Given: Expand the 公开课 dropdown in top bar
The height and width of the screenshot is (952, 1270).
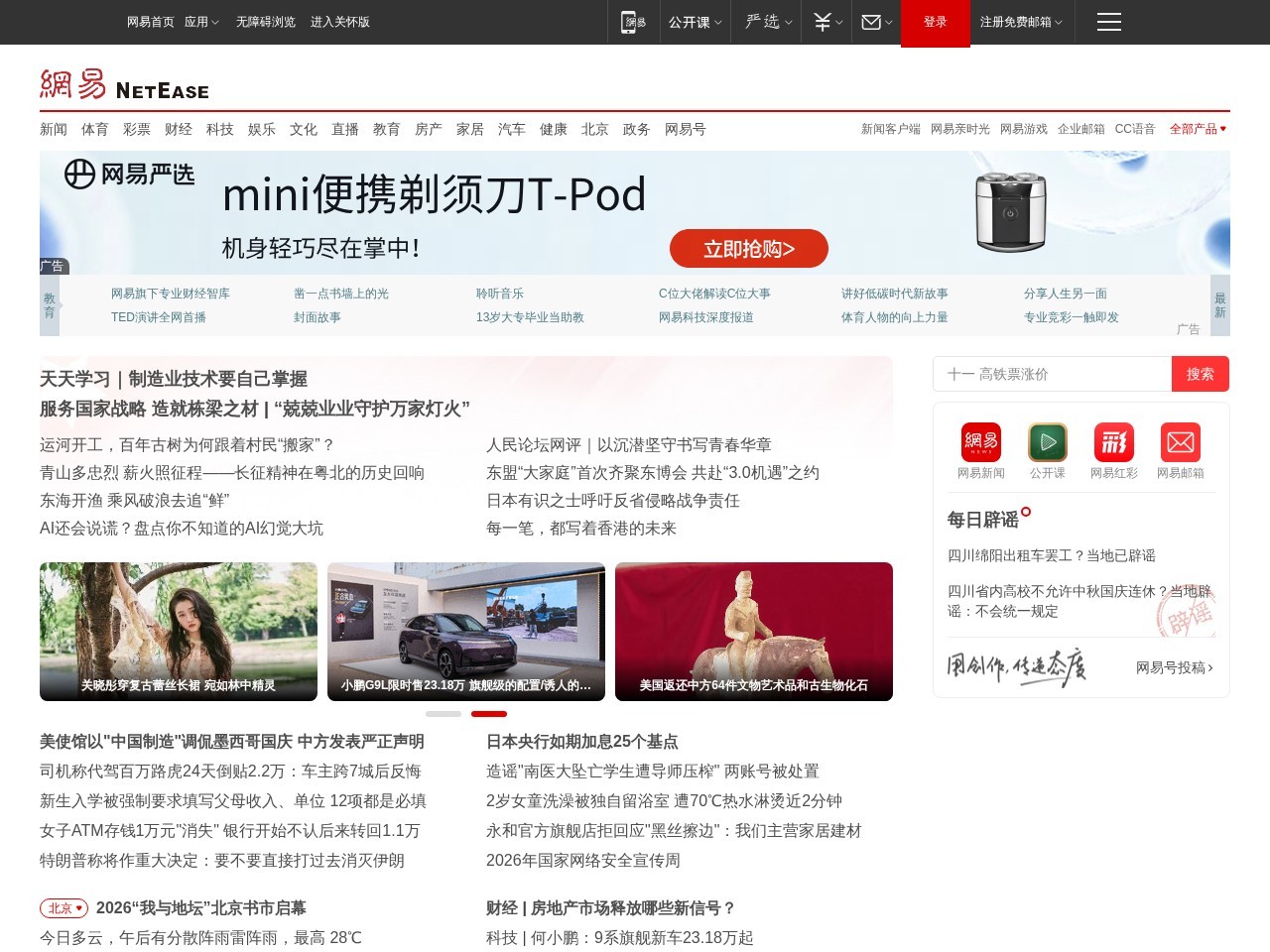Looking at the screenshot, I should [x=695, y=22].
